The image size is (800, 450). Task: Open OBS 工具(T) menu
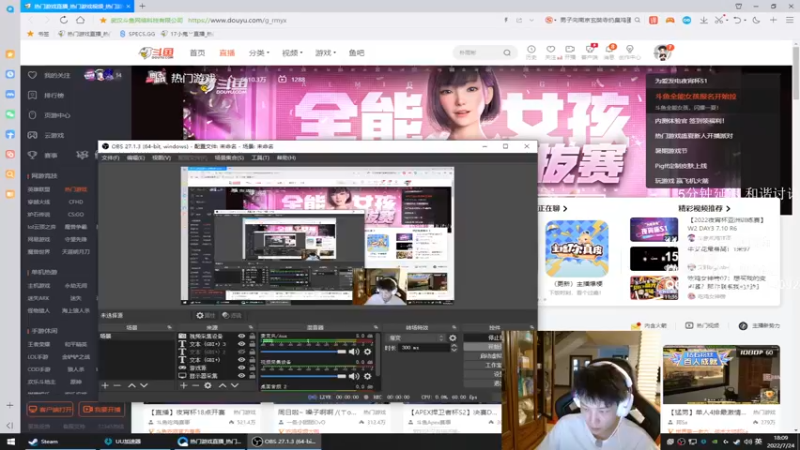260,158
